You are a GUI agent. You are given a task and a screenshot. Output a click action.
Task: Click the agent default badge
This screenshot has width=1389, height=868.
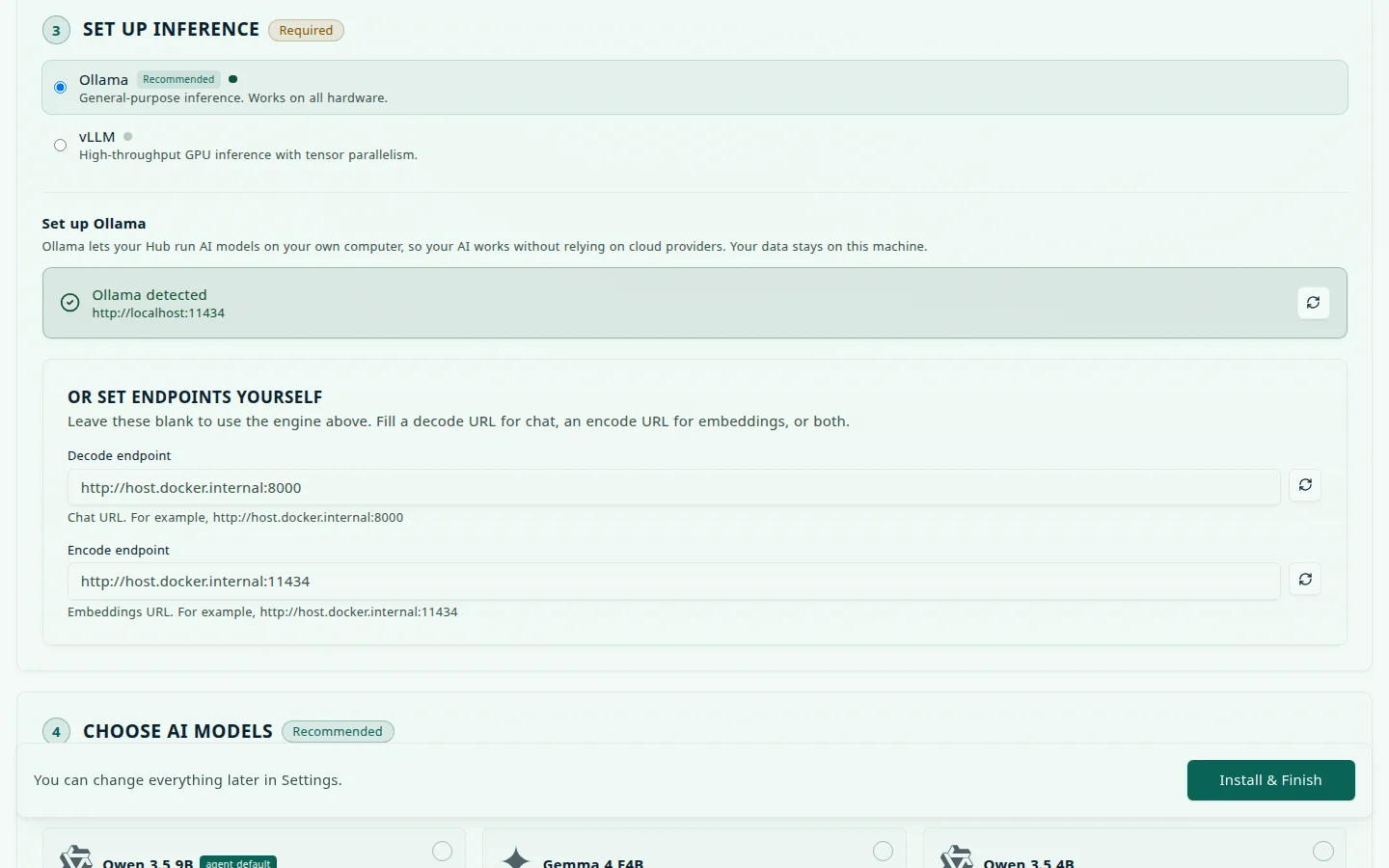click(x=238, y=862)
